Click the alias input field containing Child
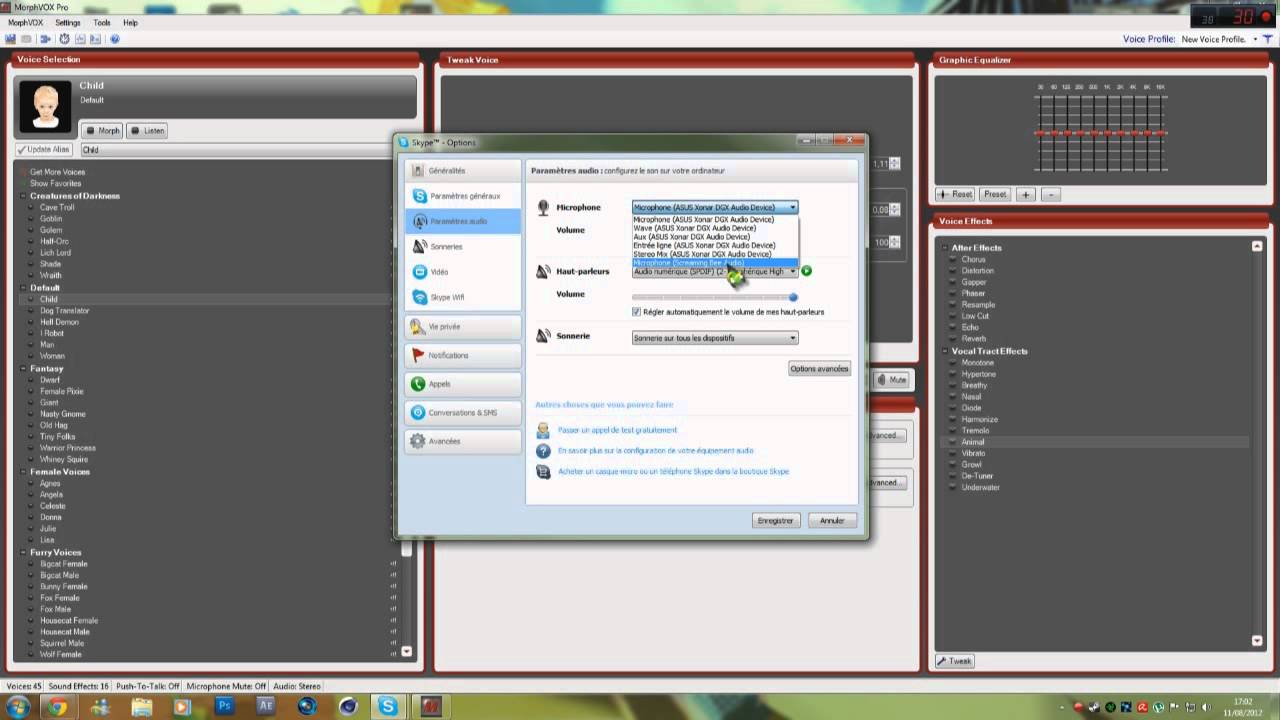 (248, 150)
